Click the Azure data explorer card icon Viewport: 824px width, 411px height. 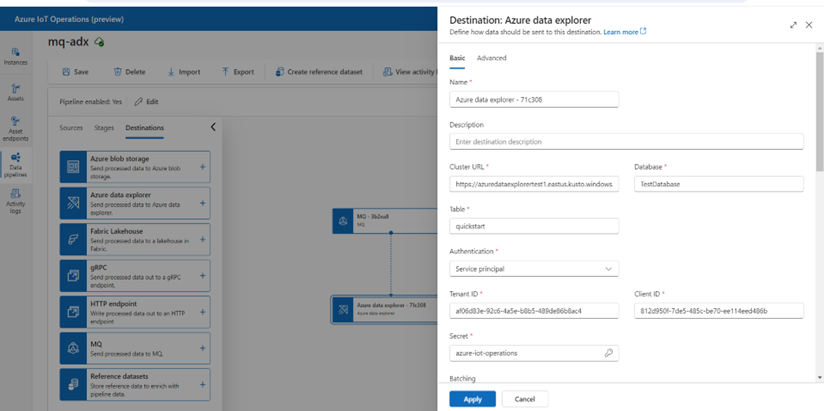(73, 203)
